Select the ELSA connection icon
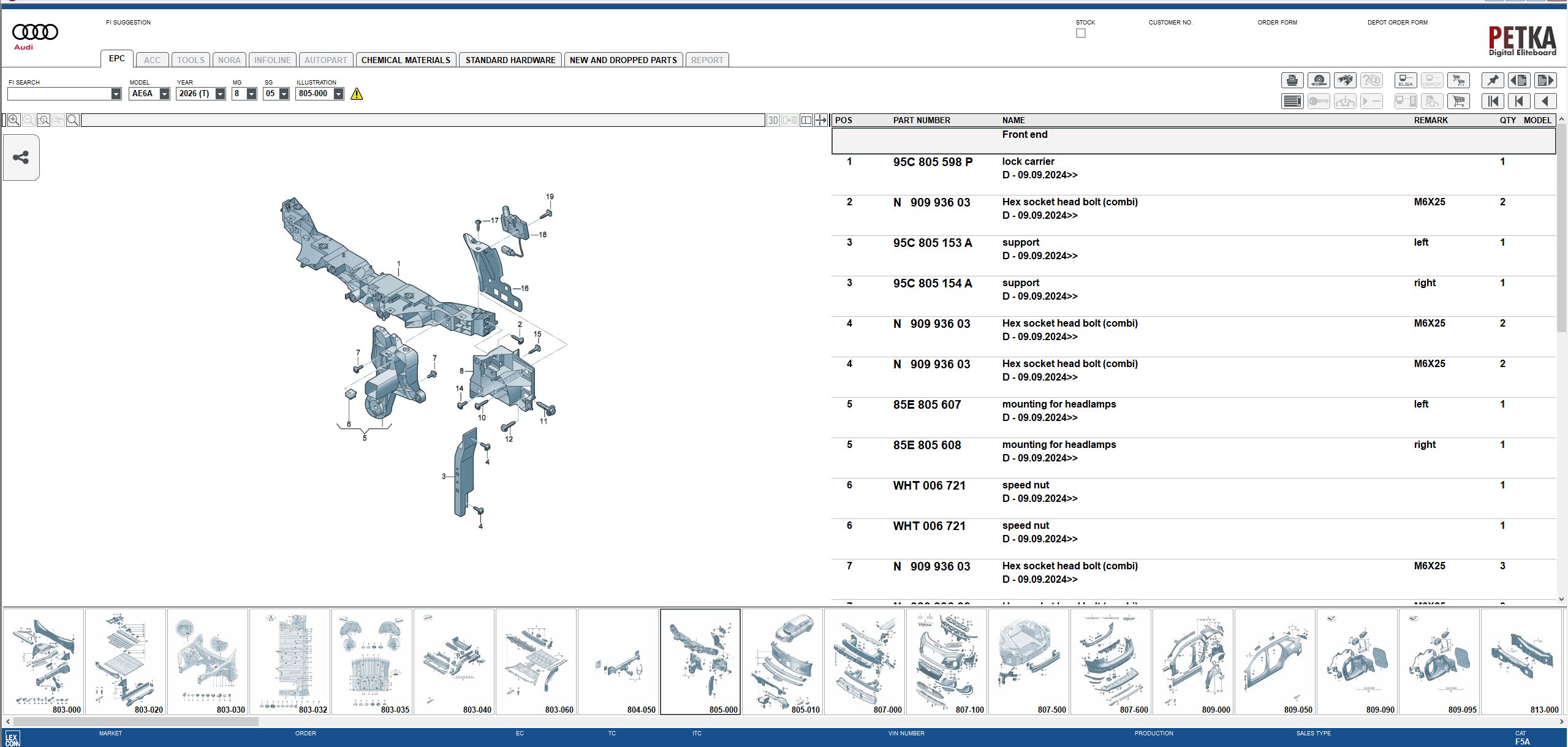 (1405, 80)
